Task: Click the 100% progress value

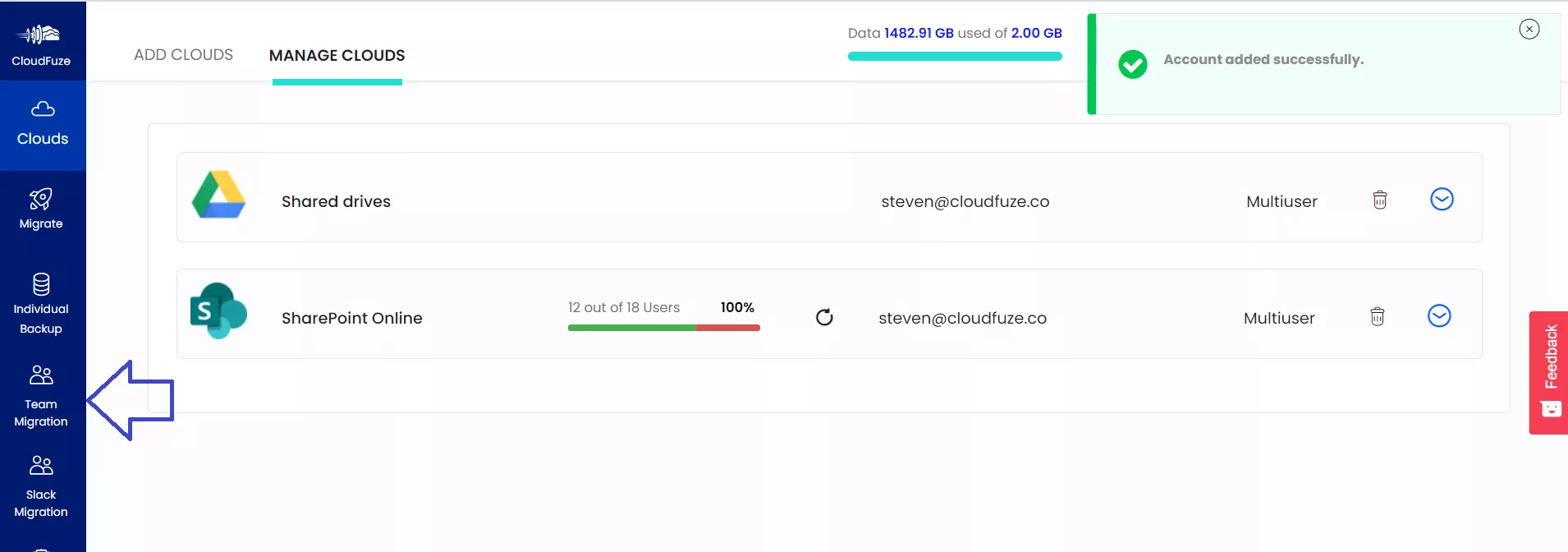Action: click(737, 307)
